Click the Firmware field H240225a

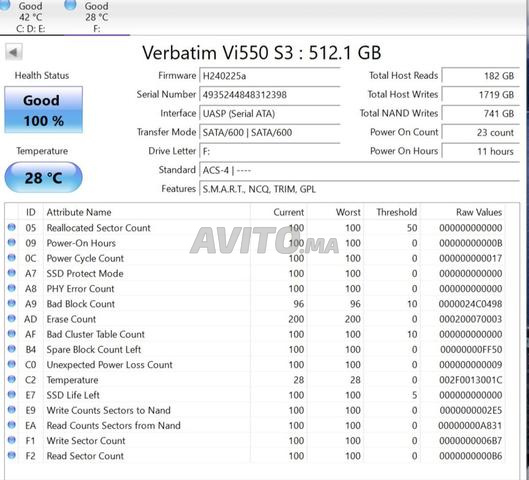(x=270, y=76)
